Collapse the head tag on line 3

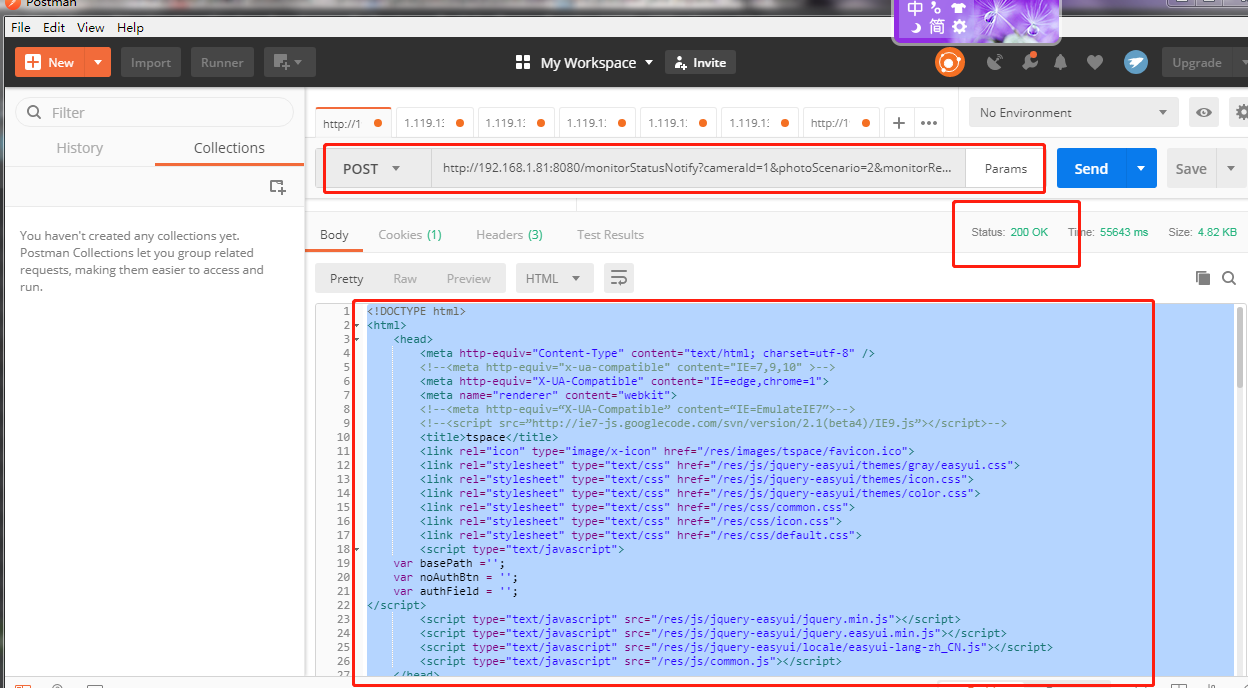357,340
